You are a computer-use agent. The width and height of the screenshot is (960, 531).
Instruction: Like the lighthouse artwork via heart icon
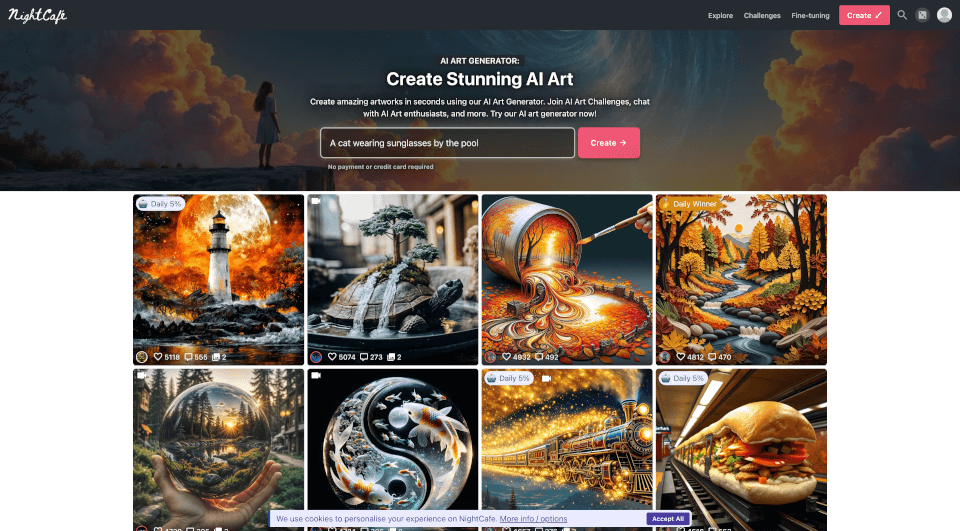click(158, 357)
